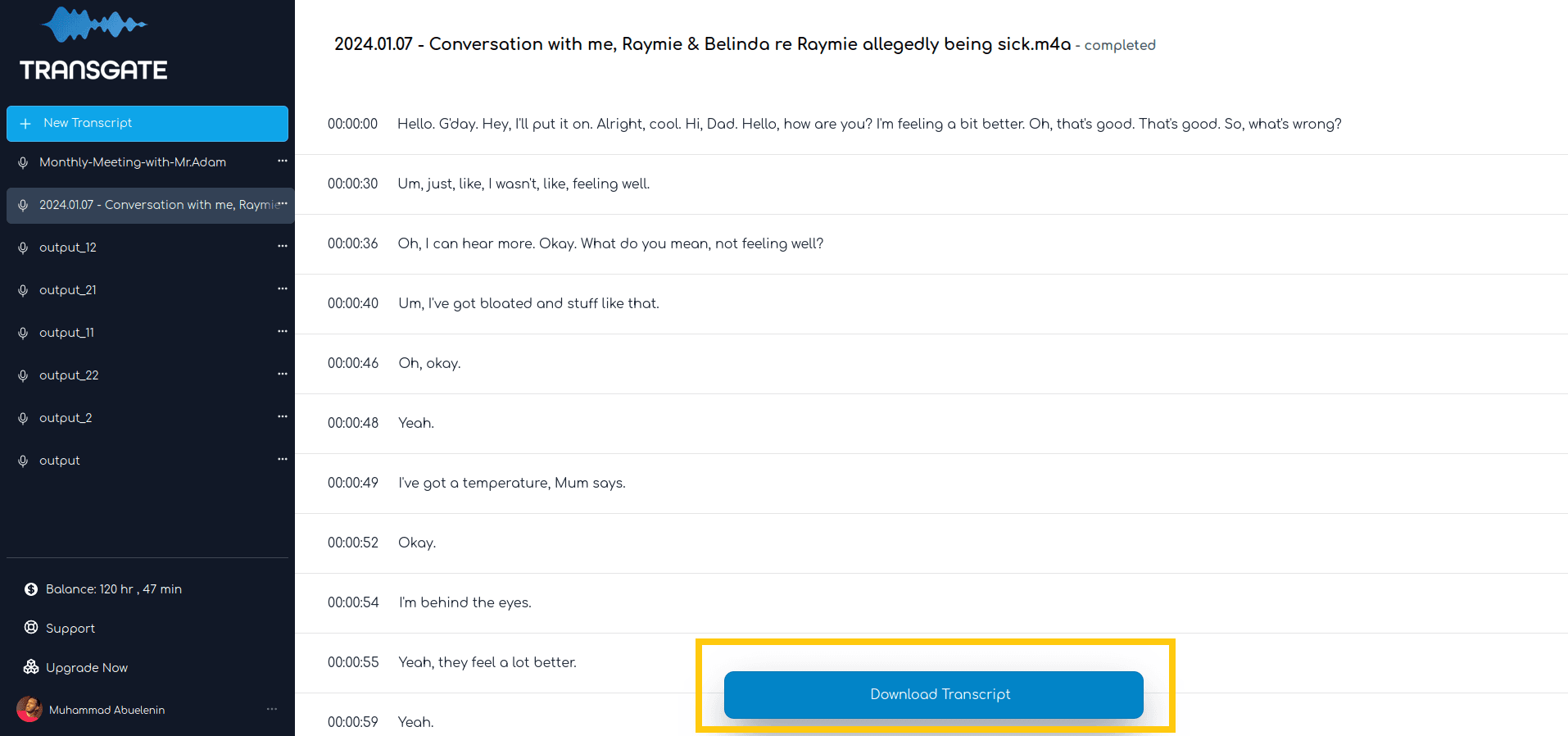The width and height of the screenshot is (1568, 736).
Task: Click 'I've got a temperature, Mum says.'
Action: point(512,483)
